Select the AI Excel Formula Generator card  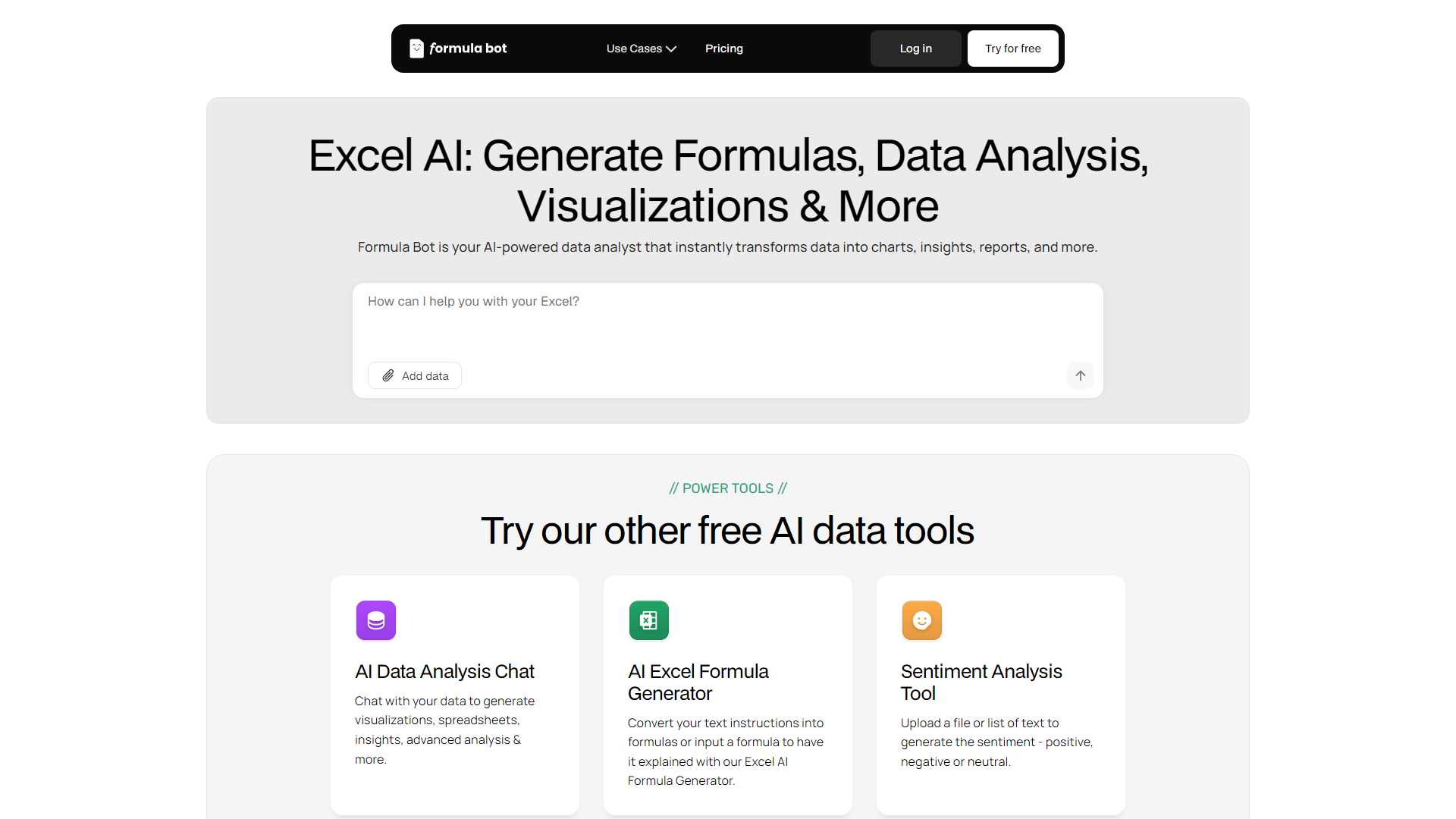point(727,695)
